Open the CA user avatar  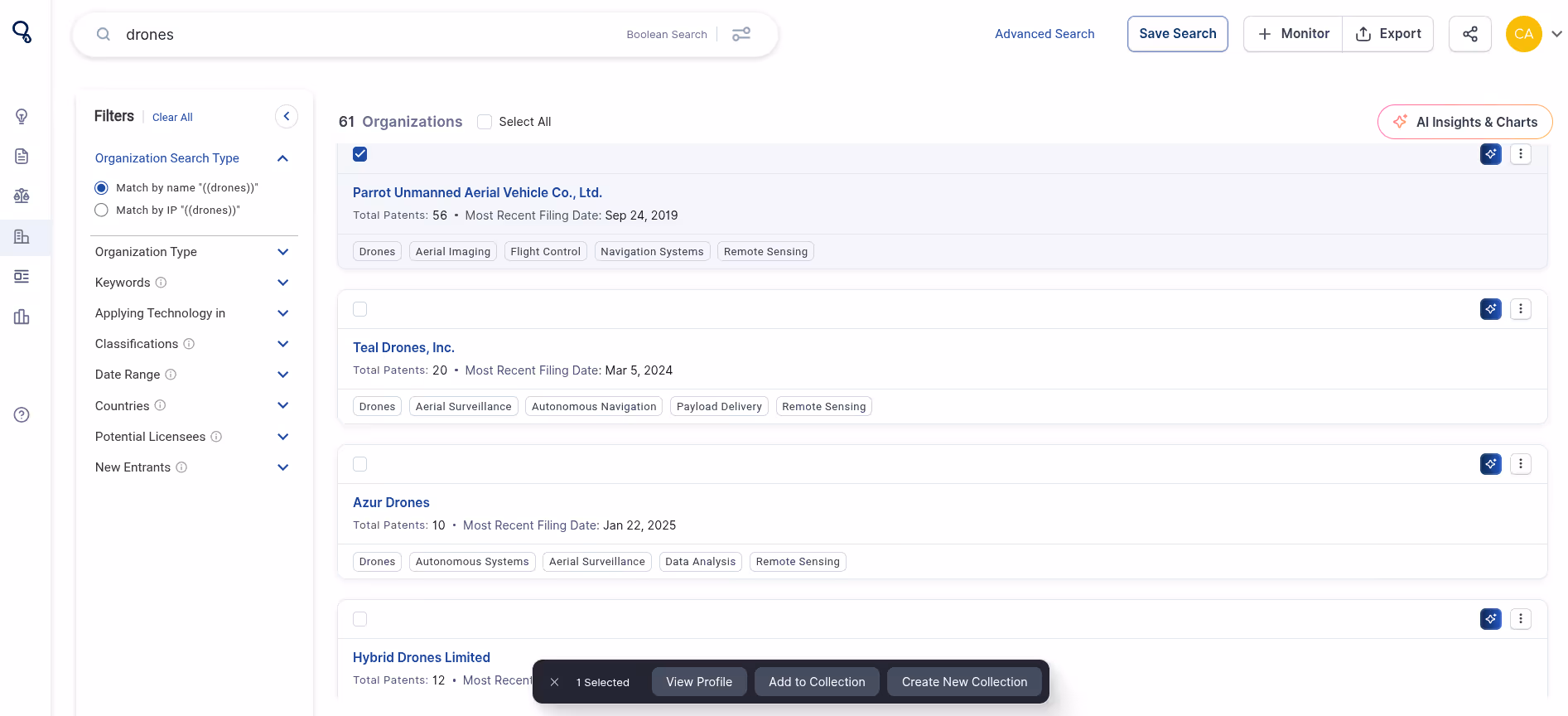[1523, 34]
